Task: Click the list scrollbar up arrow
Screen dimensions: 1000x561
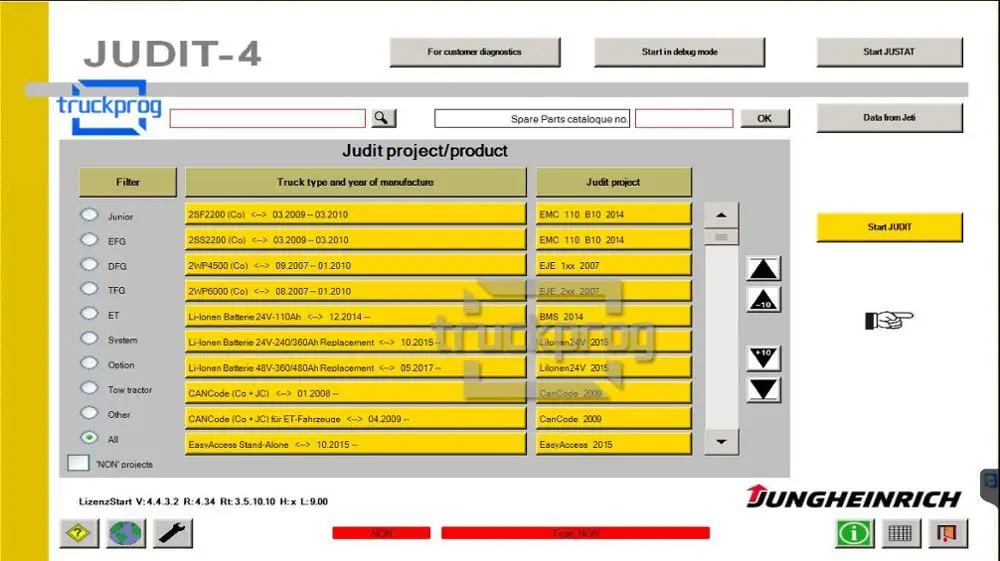Action: [721, 215]
